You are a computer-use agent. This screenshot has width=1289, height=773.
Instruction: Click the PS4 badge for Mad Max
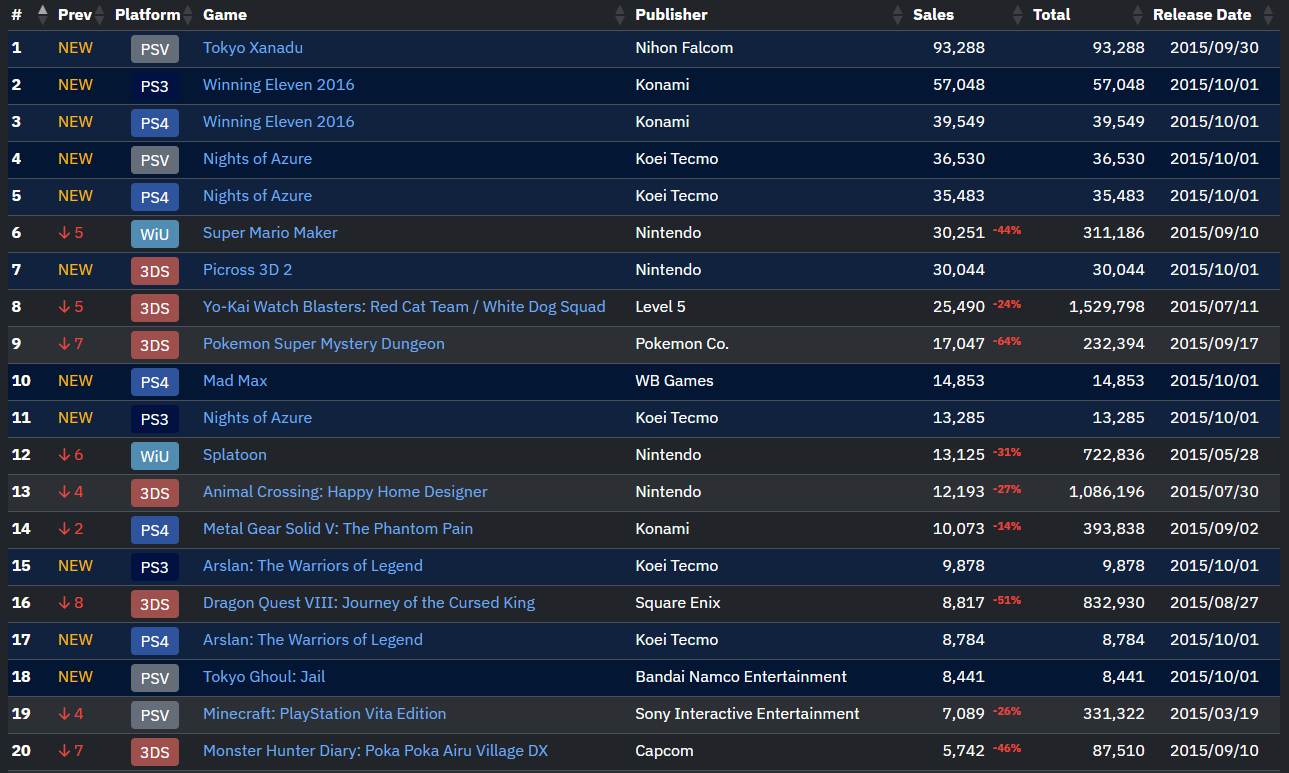coord(155,382)
